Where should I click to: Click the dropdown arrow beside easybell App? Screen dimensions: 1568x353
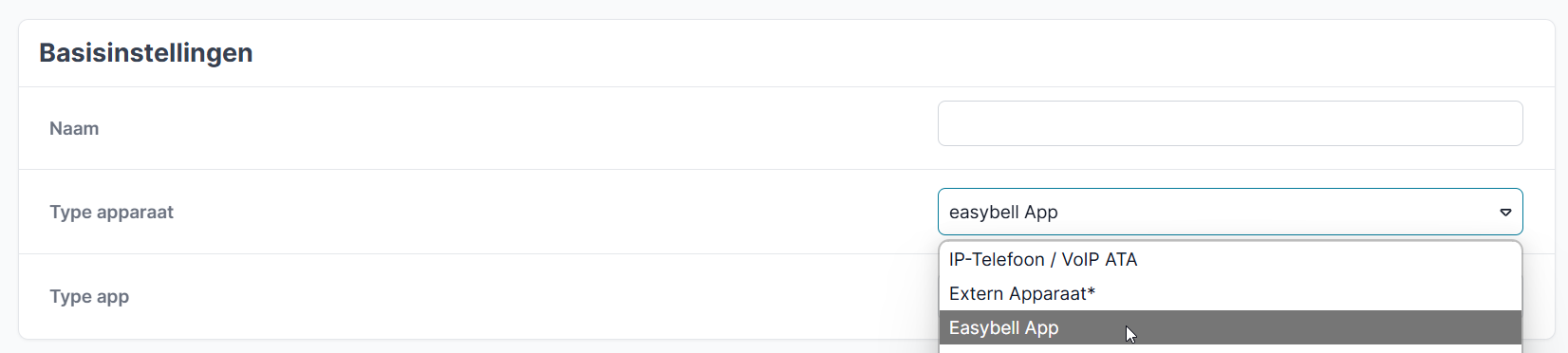[1505, 213]
